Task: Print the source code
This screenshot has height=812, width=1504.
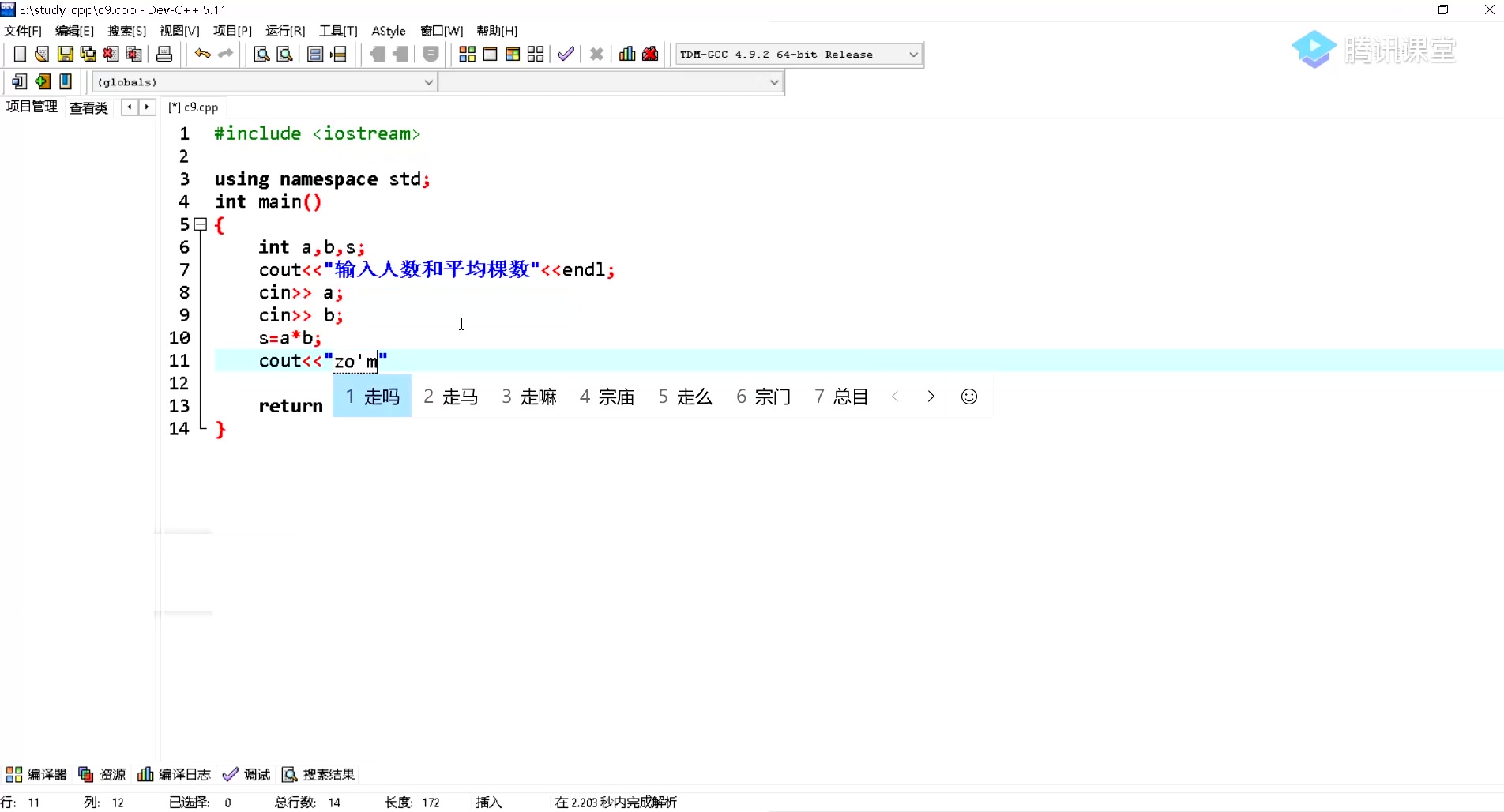Action: click(x=164, y=54)
